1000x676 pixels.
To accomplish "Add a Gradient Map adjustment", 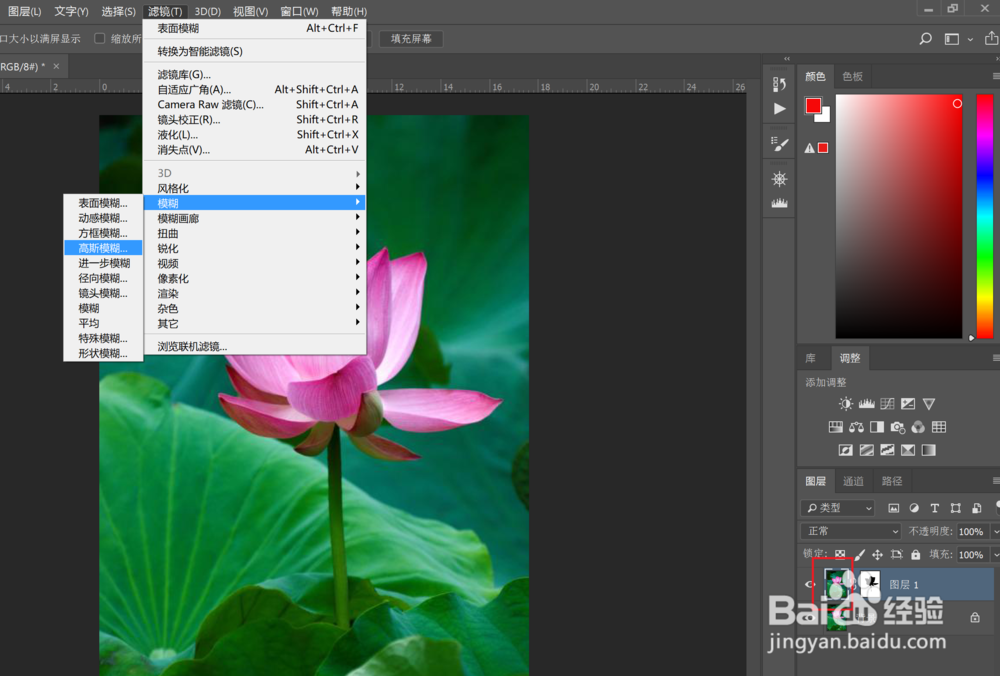I will pos(929,450).
